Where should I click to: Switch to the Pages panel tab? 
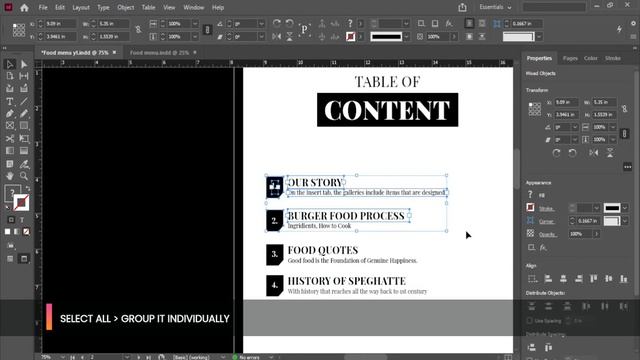click(570, 58)
